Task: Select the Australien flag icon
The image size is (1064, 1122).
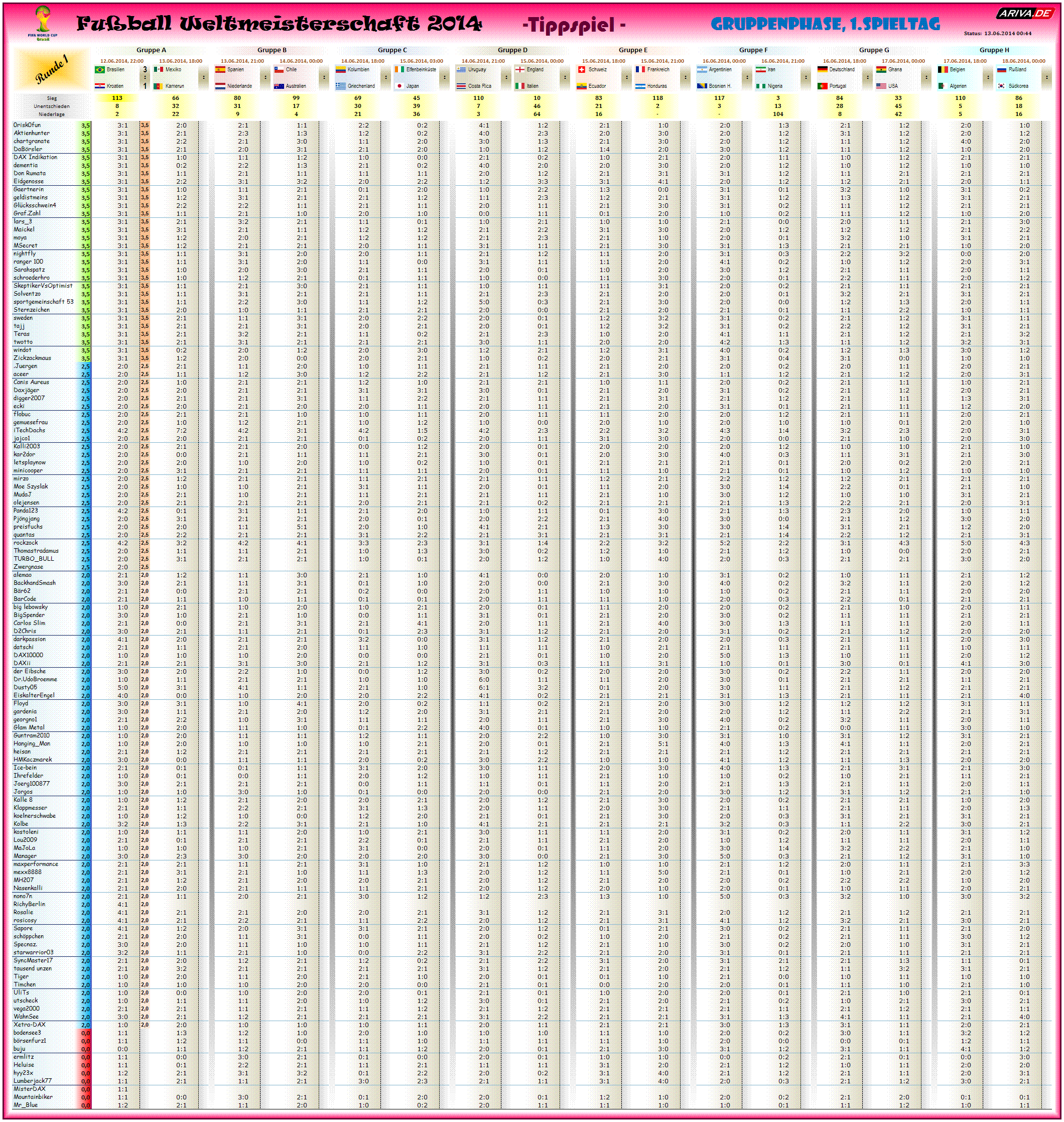Action: tap(279, 86)
